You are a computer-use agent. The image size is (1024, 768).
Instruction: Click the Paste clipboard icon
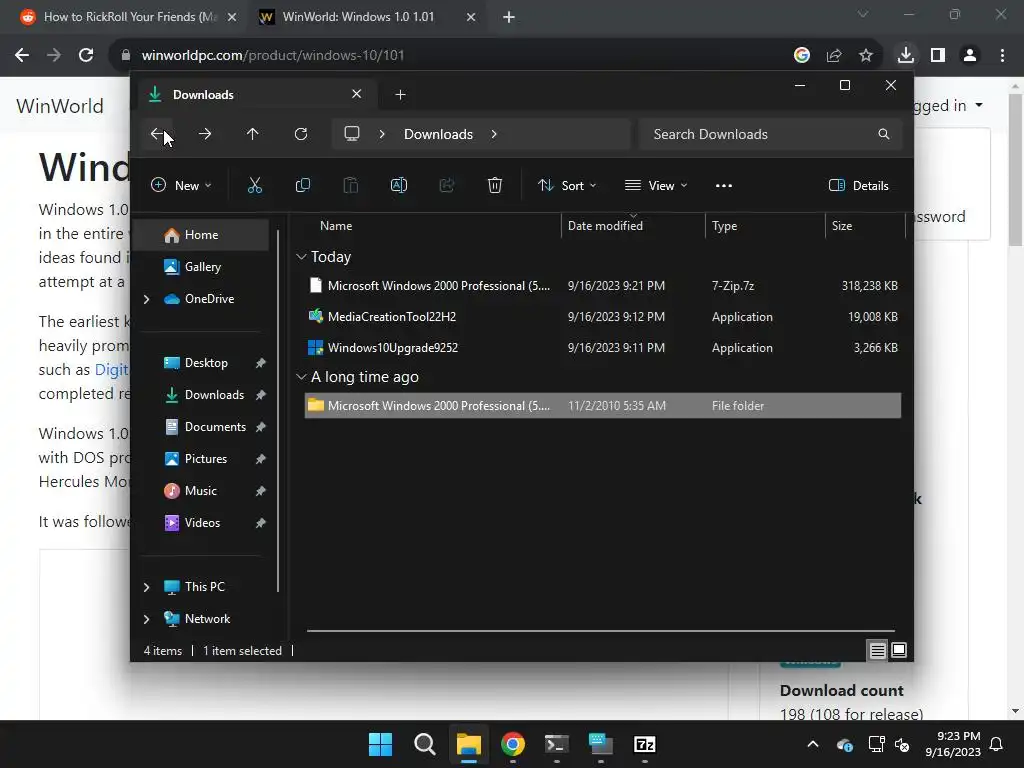point(351,185)
